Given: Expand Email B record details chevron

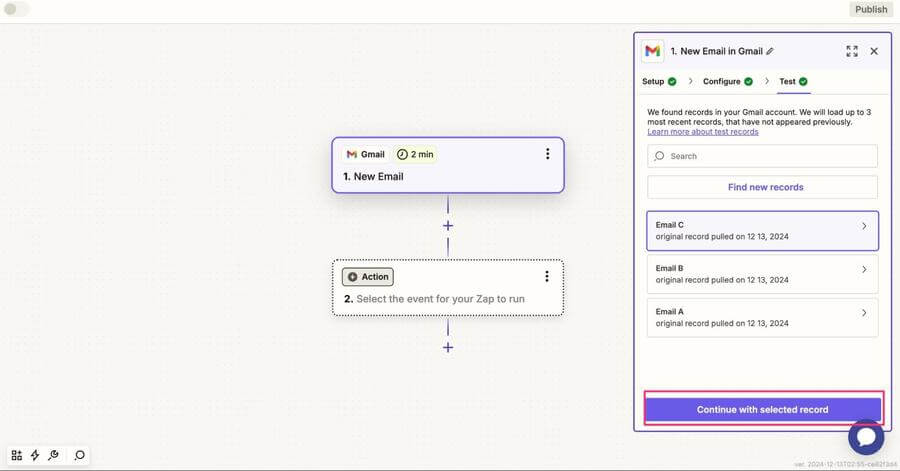Looking at the screenshot, I should pyautogui.click(x=864, y=270).
